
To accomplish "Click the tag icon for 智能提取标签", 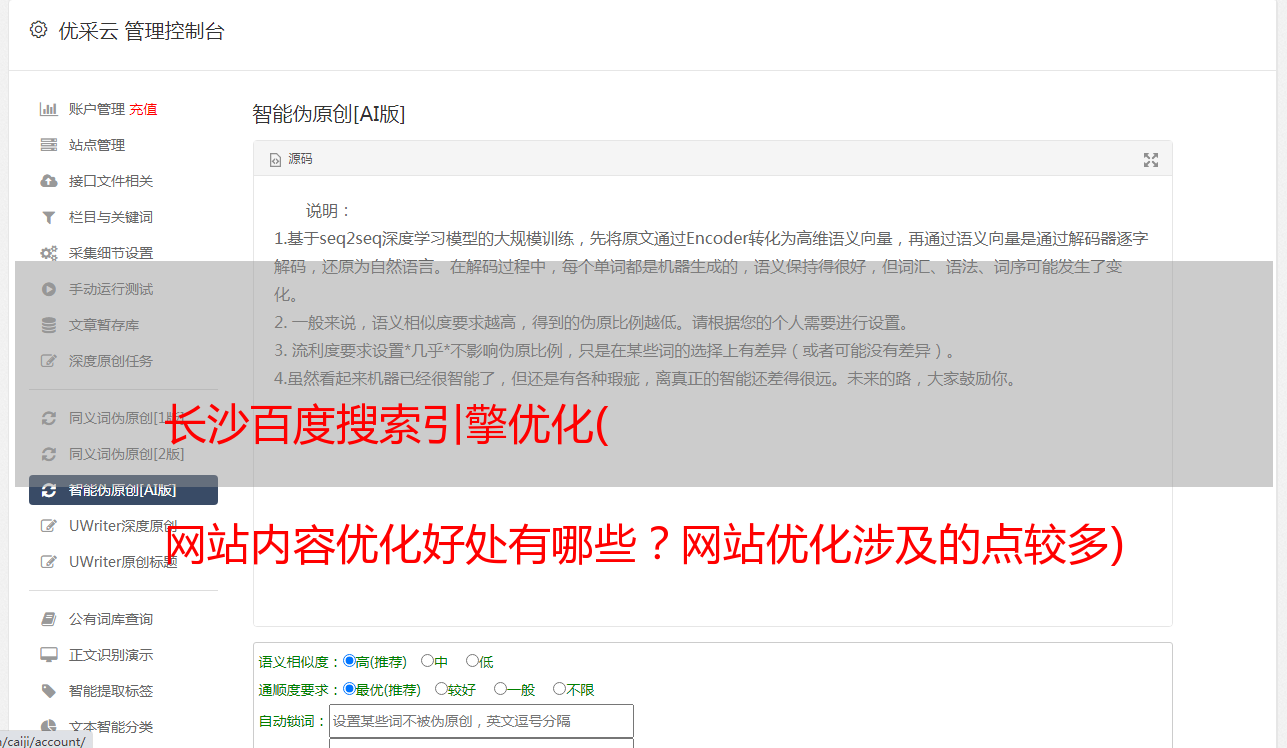I will click(x=48, y=691).
